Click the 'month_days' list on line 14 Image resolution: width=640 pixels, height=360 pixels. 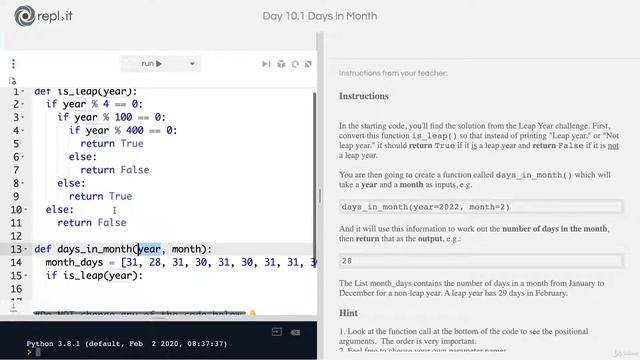pyautogui.click(x=181, y=262)
